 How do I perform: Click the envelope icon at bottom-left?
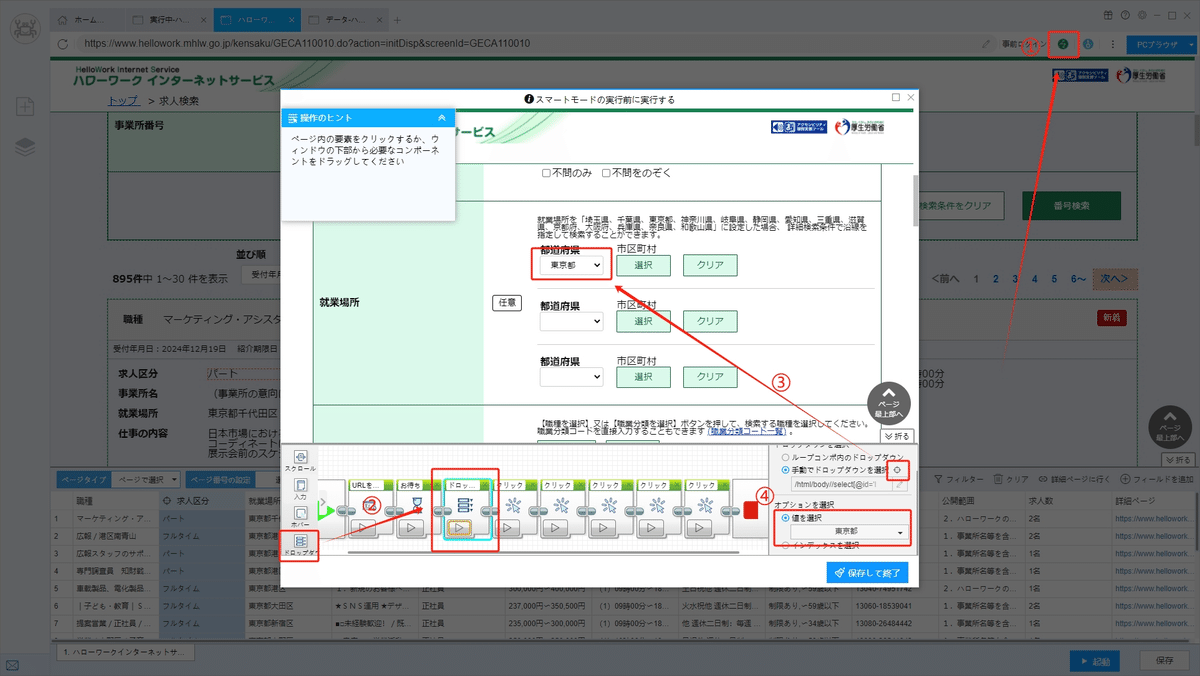[12, 665]
